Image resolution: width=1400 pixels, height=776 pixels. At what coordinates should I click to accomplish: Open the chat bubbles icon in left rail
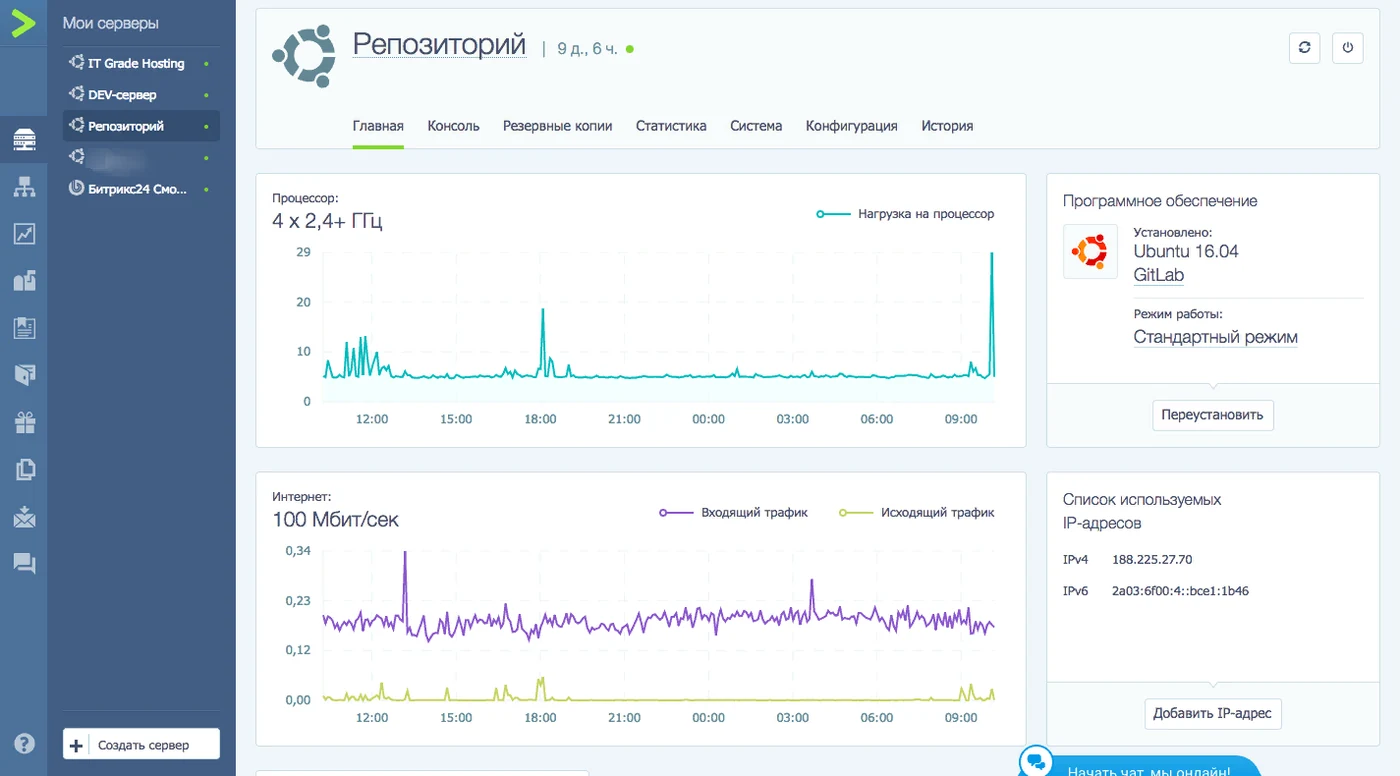(x=24, y=564)
